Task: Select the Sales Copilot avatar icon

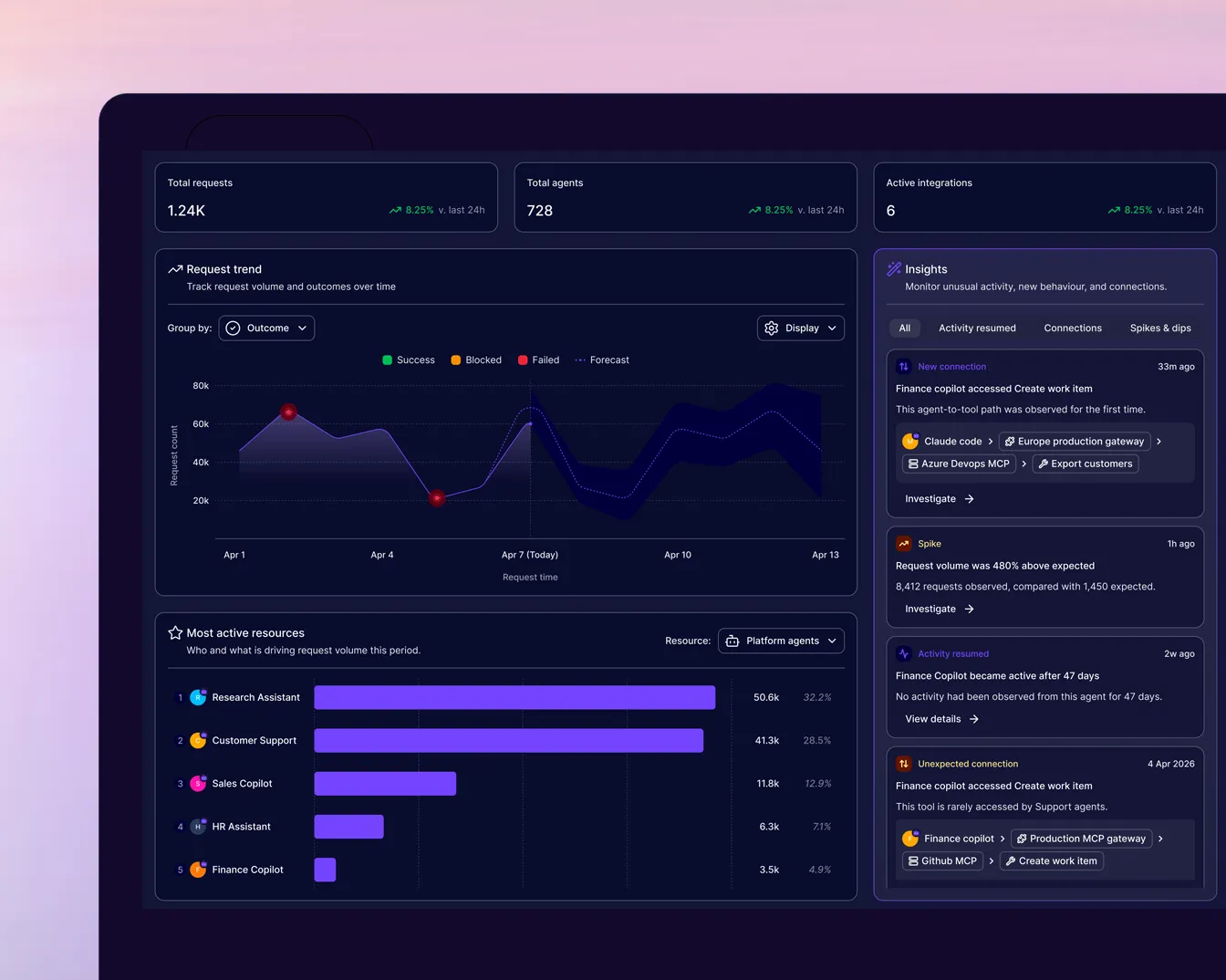Action: click(198, 783)
